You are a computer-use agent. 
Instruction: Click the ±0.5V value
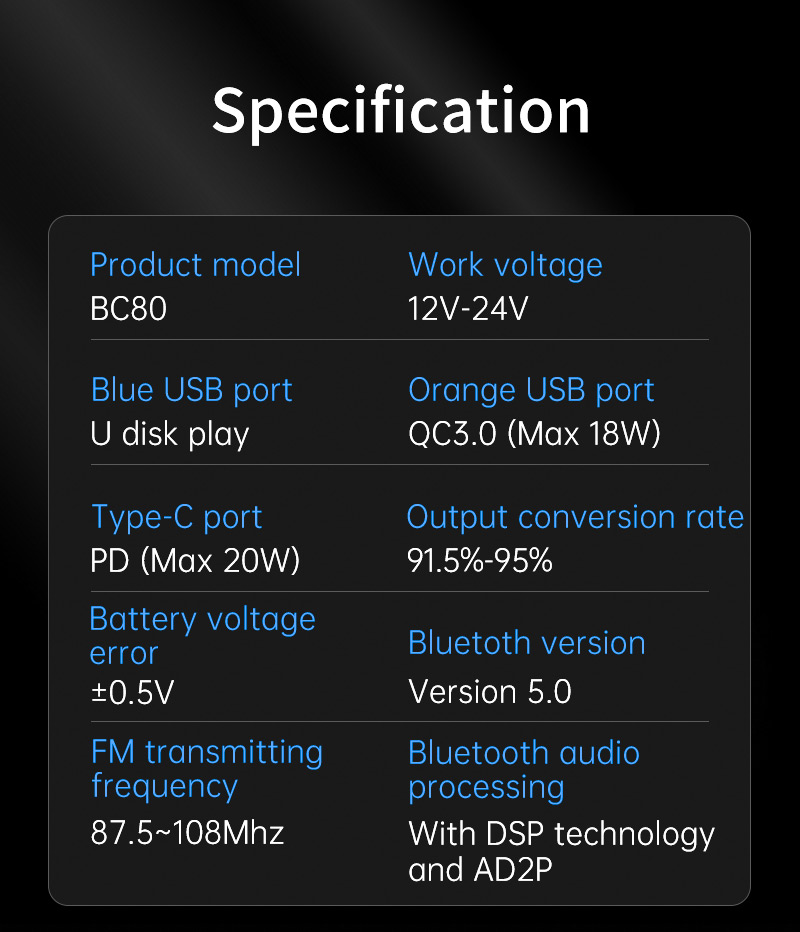coord(133,692)
